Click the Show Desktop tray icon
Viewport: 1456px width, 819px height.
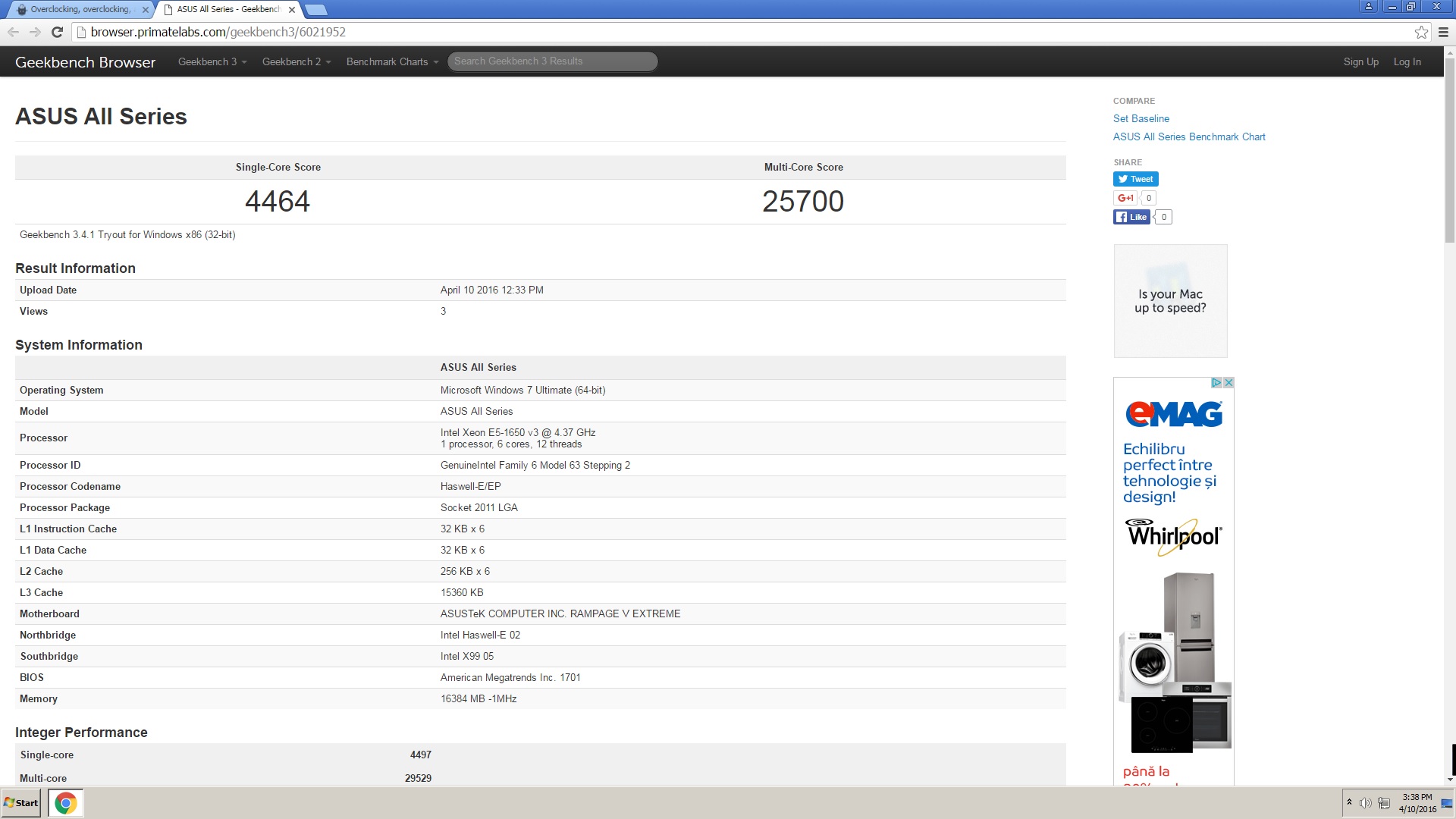click(1447, 803)
